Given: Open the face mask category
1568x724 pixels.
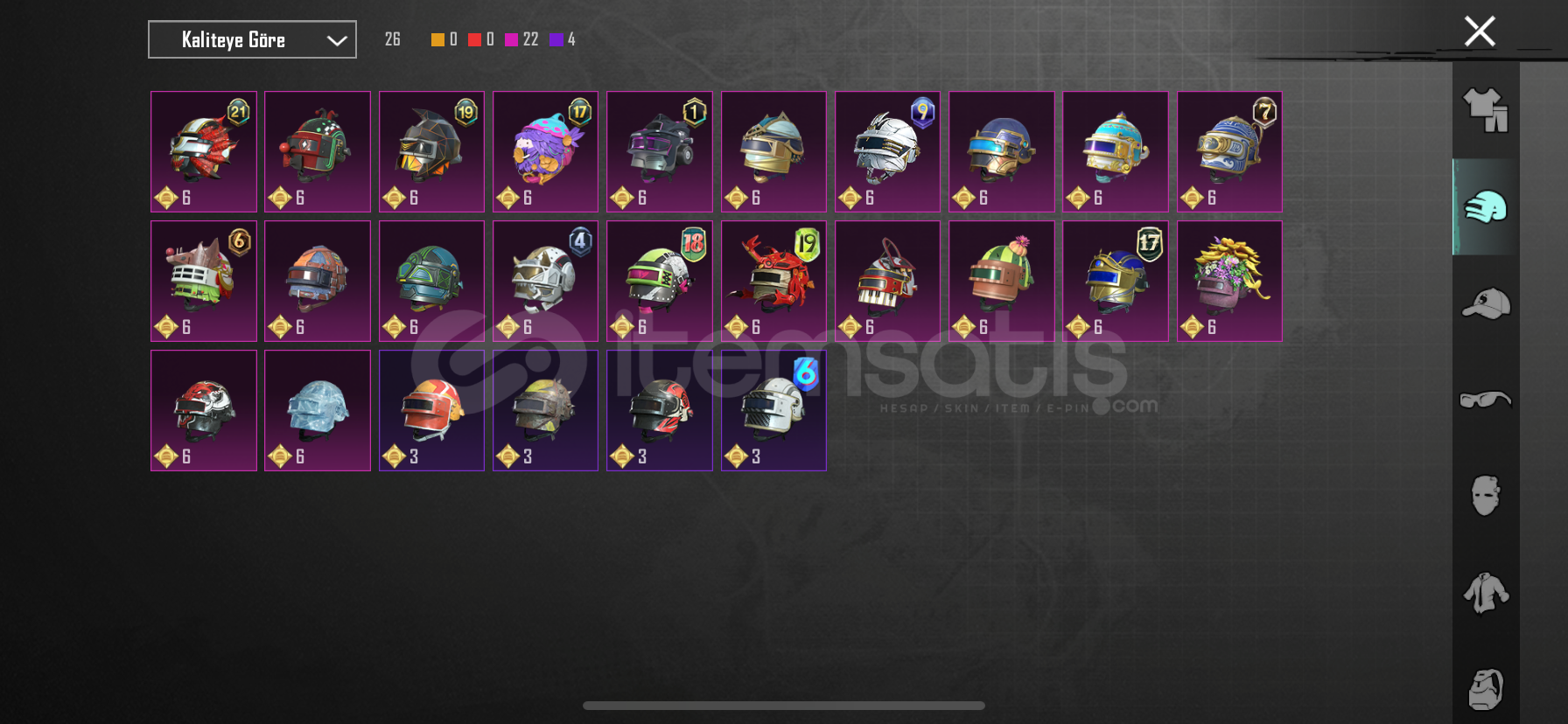Looking at the screenshot, I should click(1486, 496).
